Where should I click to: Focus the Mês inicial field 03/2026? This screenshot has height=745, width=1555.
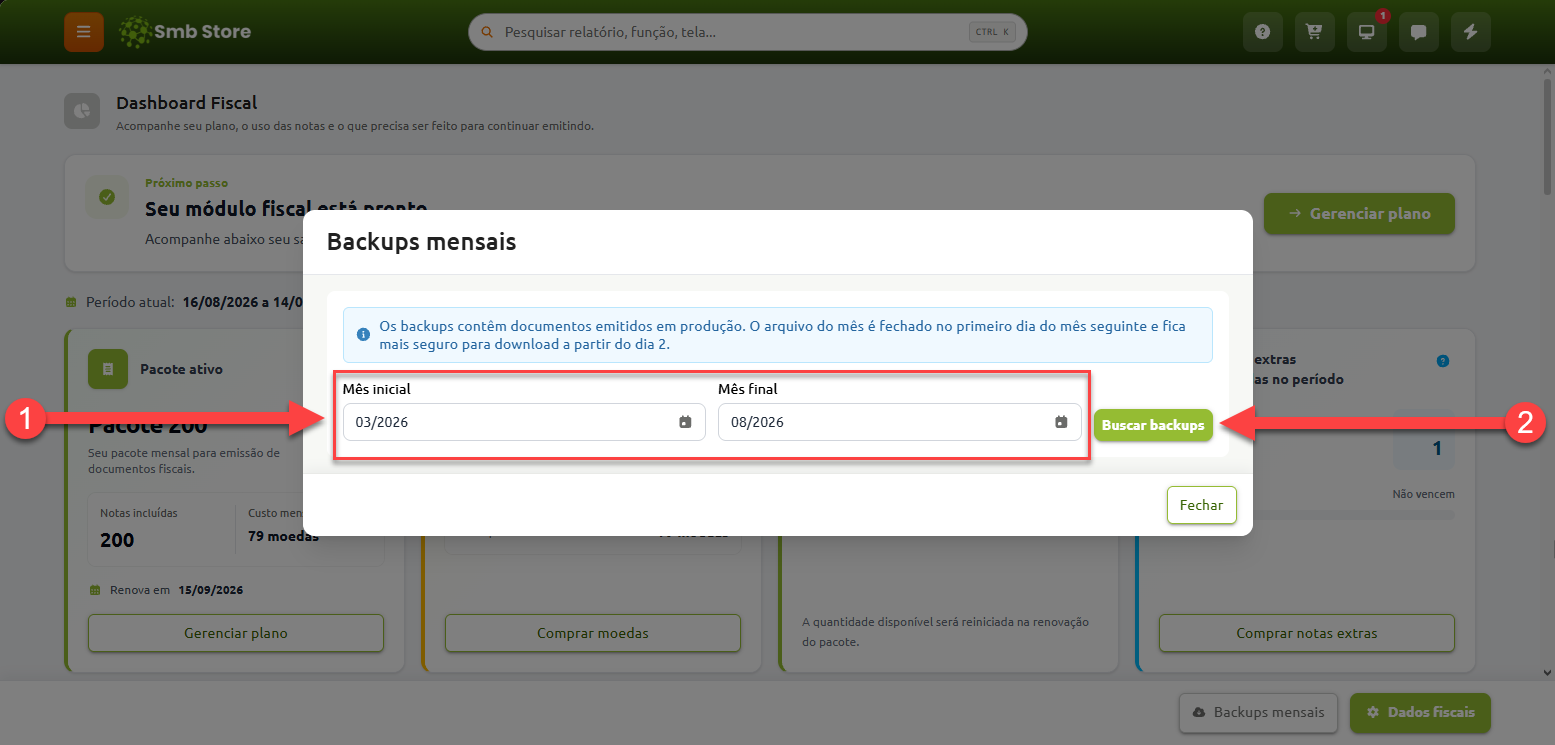pyautogui.click(x=524, y=422)
